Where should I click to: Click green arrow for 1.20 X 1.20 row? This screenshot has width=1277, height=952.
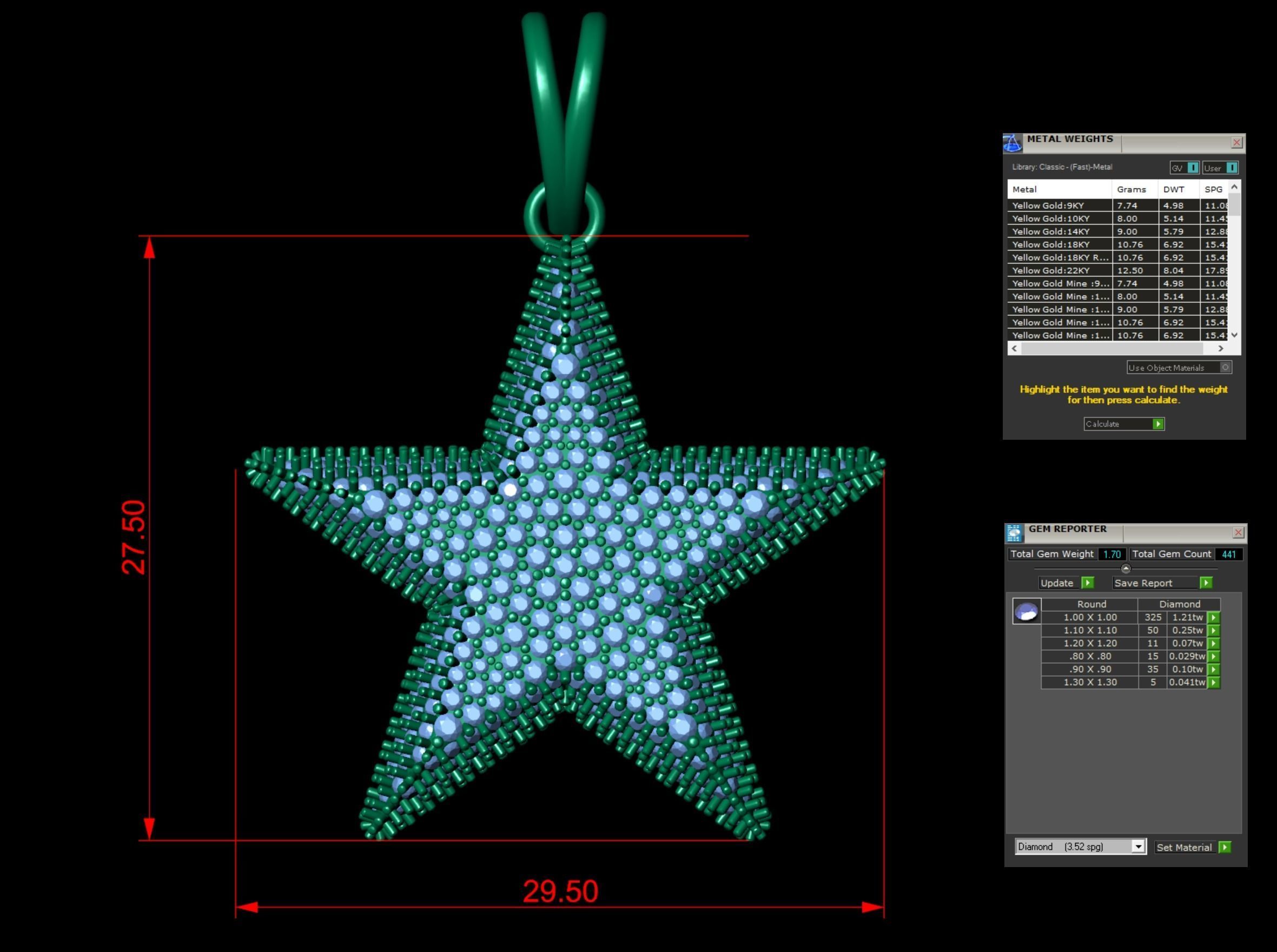tap(1214, 644)
